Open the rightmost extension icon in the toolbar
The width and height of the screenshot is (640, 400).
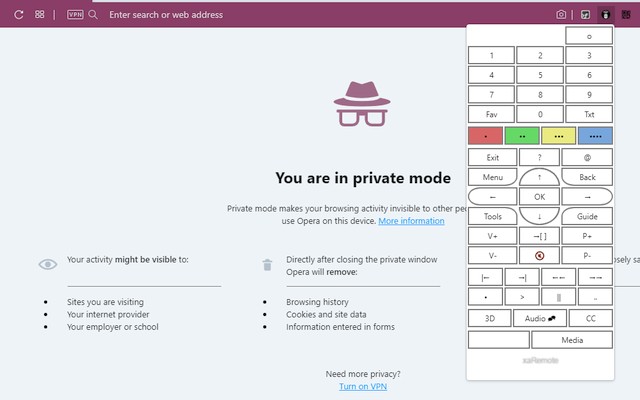626,15
